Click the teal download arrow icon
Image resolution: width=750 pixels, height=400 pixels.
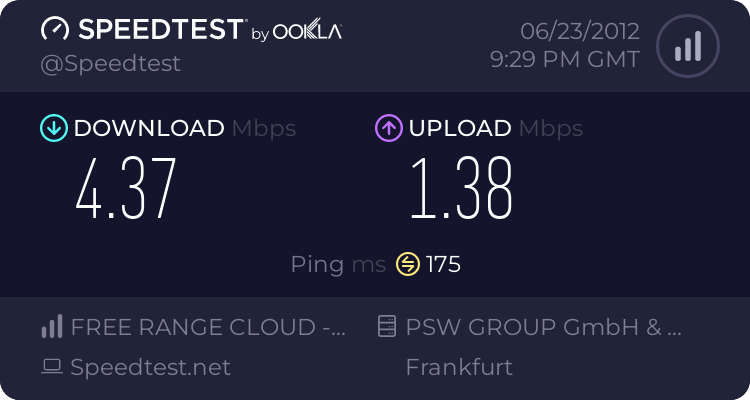53,128
